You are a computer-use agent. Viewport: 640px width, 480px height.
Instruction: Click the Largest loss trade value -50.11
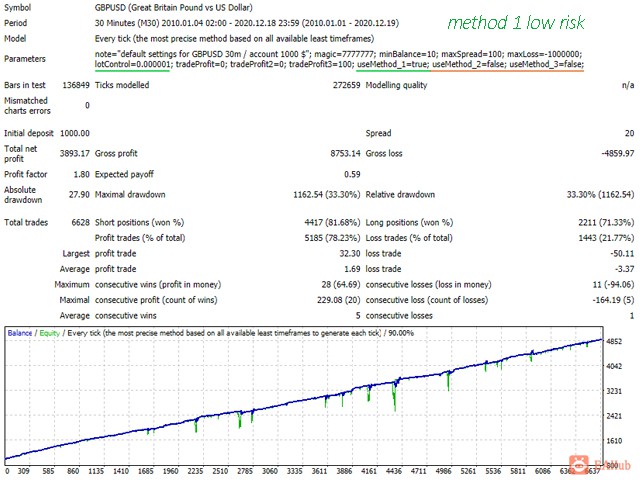click(622, 254)
